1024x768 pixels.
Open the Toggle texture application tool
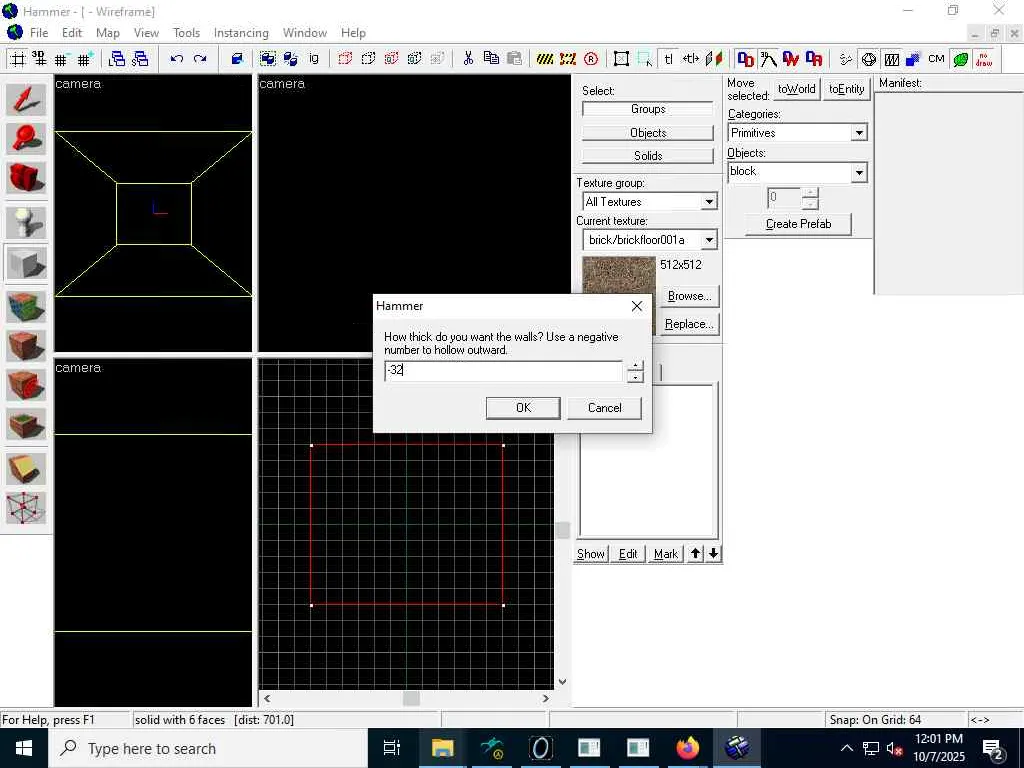pos(27,305)
